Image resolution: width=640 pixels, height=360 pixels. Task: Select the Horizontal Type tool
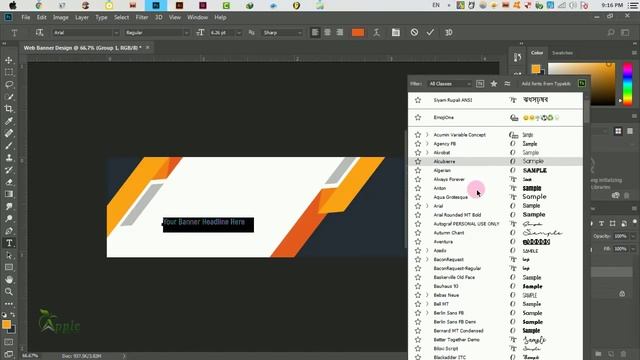[x=9, y=243]
